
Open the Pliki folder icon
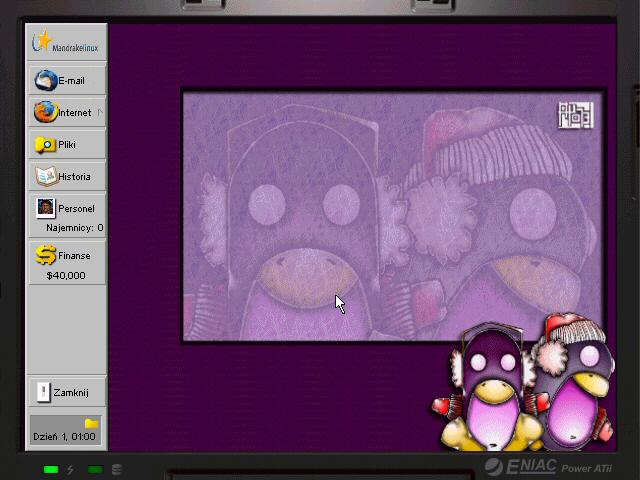45,145
